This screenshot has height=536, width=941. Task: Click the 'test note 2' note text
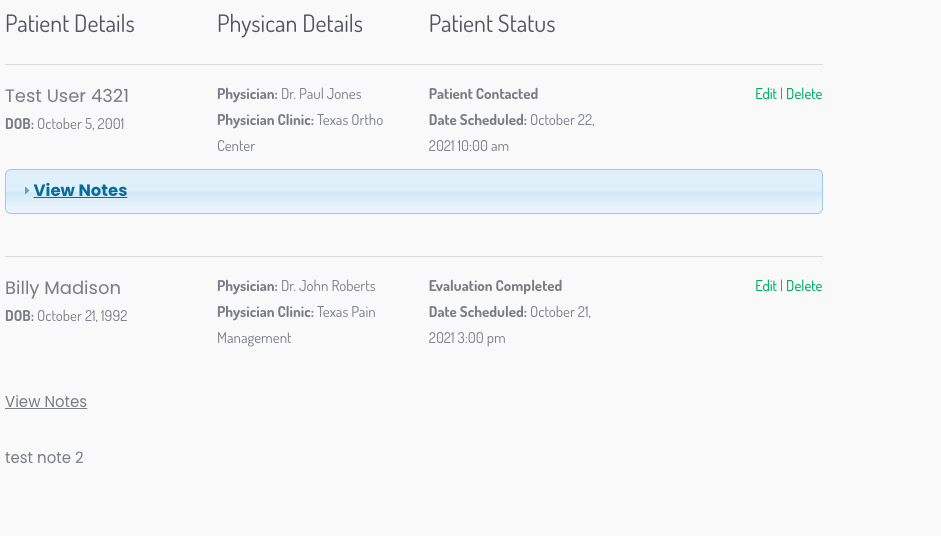tap(44, 457)
